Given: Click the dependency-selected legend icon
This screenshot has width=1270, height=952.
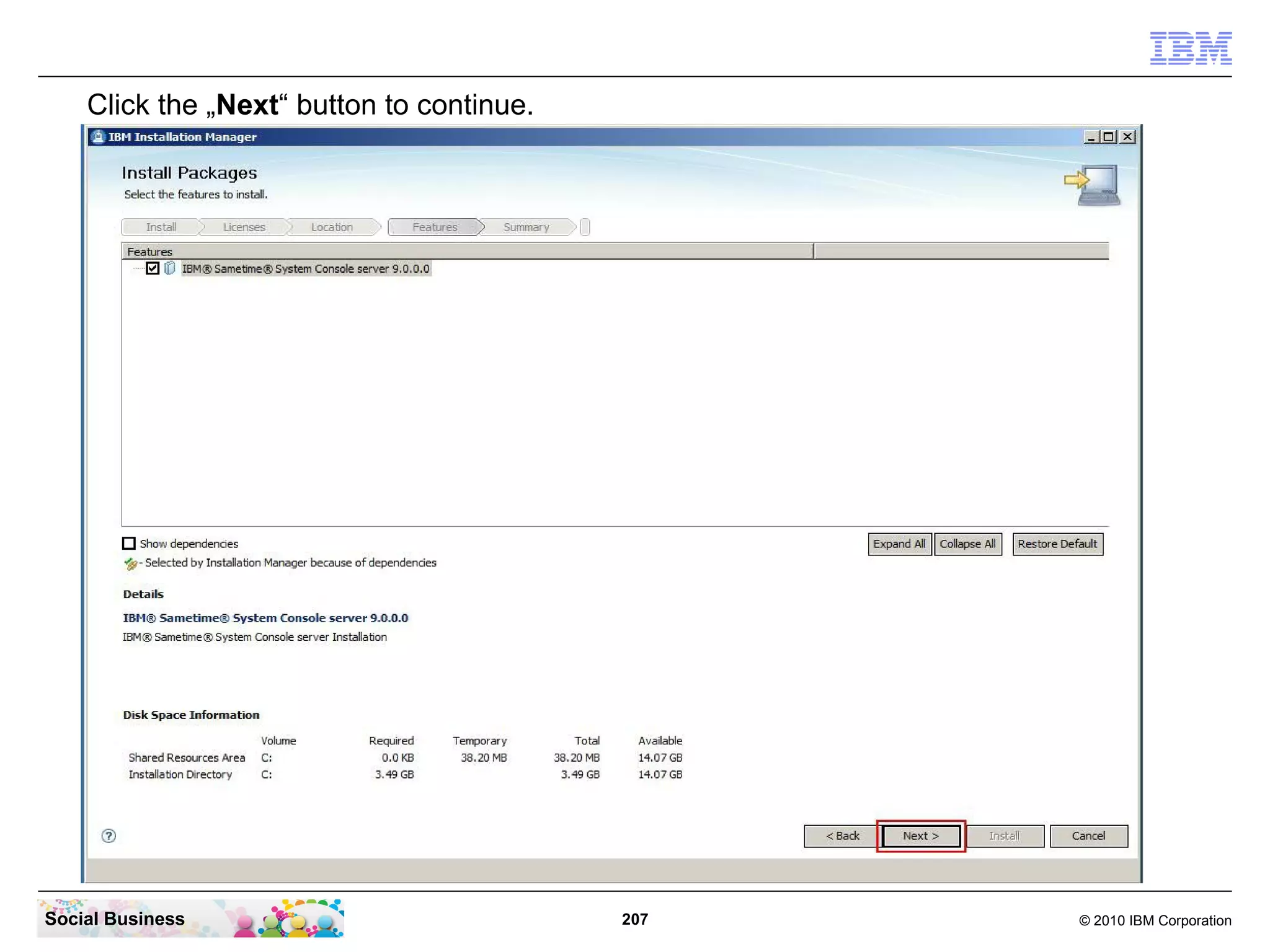Looking at the screenshot, I should 131,563.
